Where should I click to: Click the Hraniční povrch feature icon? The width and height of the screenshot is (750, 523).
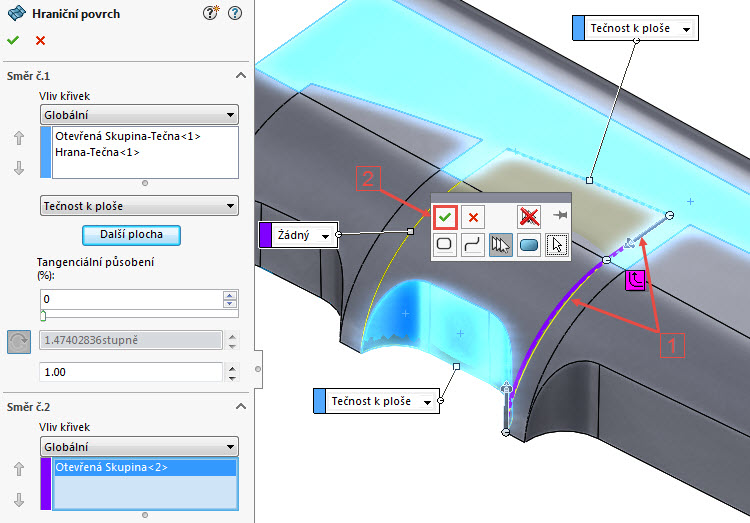[17, 13]
